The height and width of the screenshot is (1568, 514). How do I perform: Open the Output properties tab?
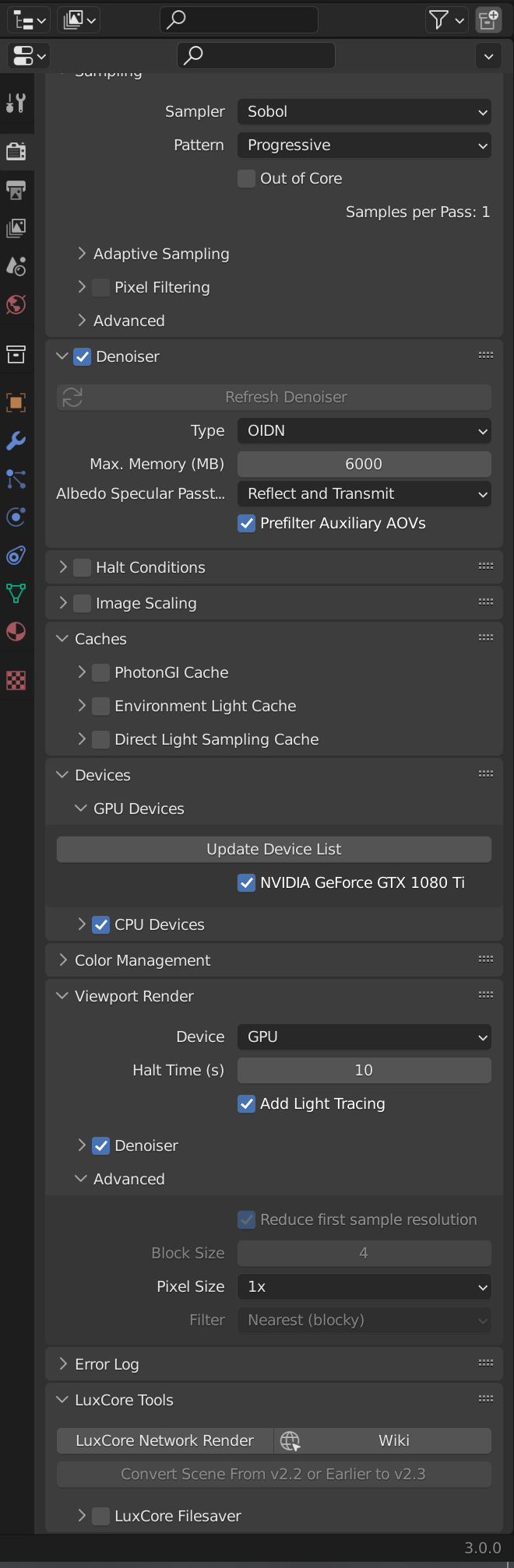coord(16,190)
